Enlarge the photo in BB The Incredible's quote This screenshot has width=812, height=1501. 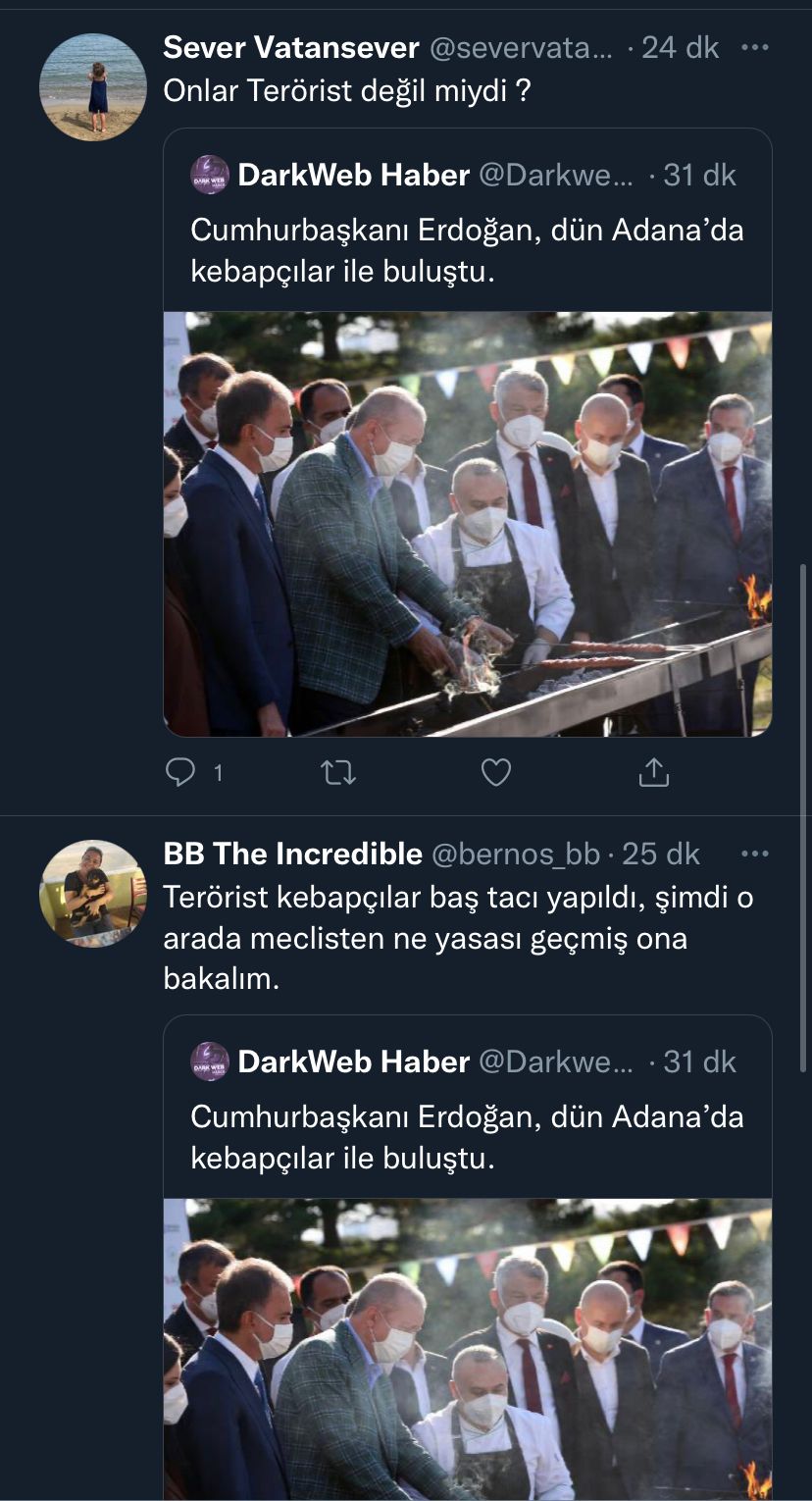(468, 1349)
